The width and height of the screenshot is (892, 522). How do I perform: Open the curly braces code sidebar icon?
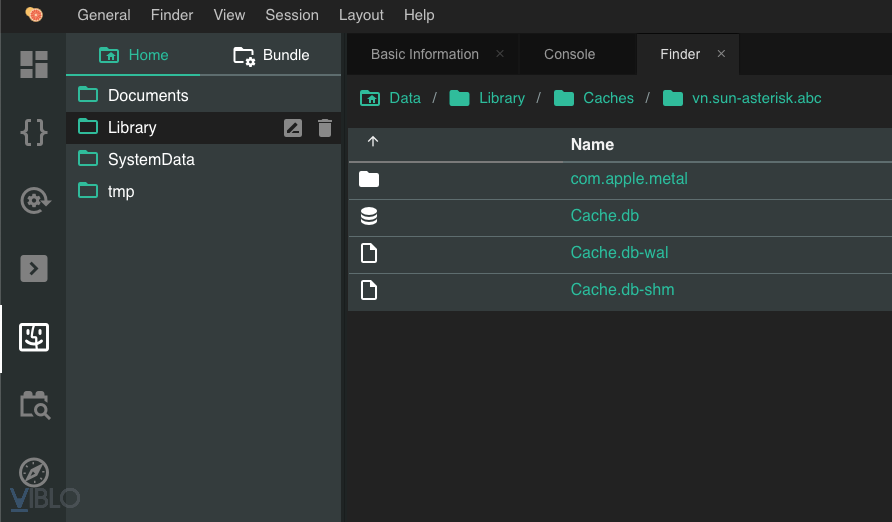tap(34, 132)
